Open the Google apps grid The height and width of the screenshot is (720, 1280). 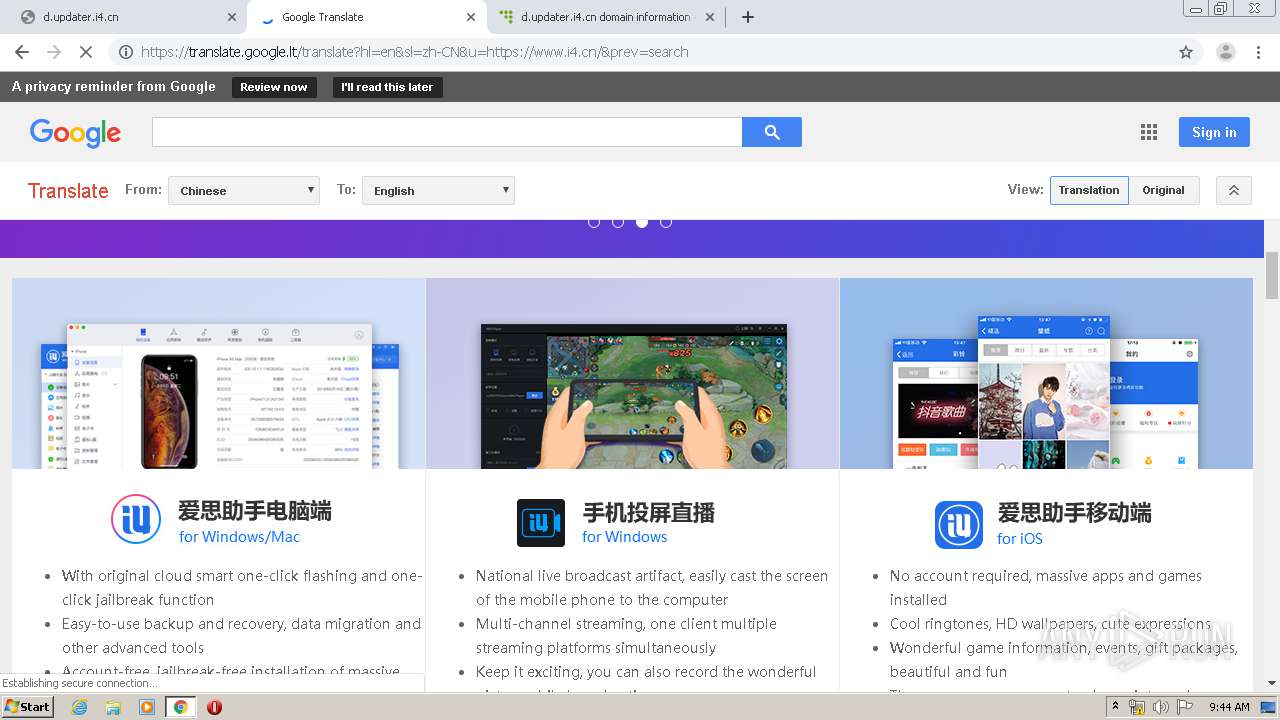(1149, 132)
